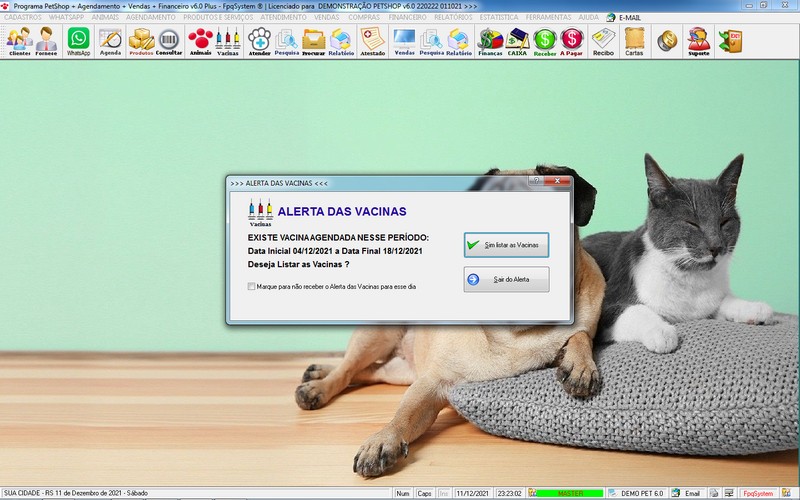Click the user icon at status bar end
The width and height of the screenshot is (800, 500).
click(786, 493)
